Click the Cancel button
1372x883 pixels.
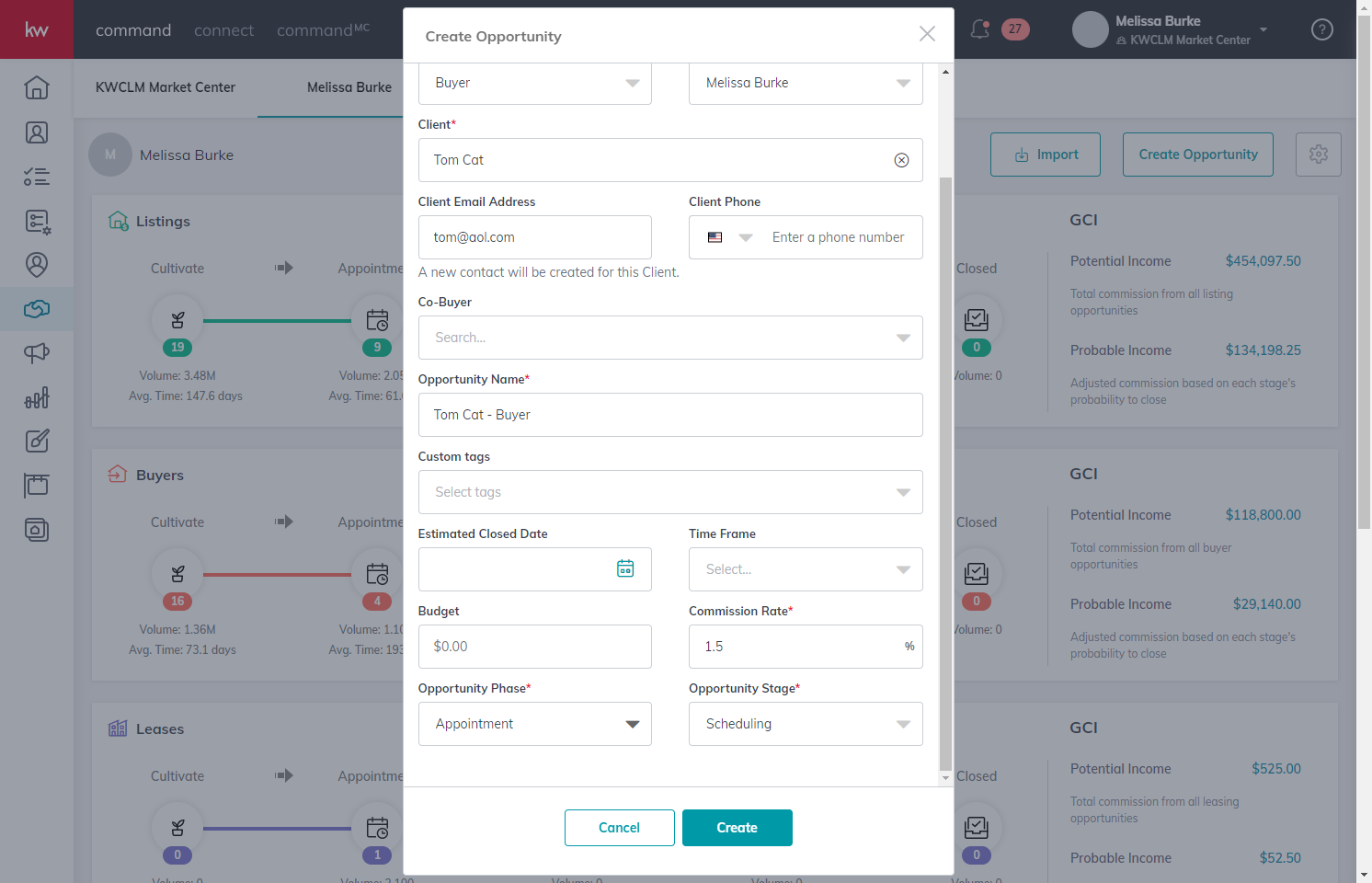[x=620, y=828]
